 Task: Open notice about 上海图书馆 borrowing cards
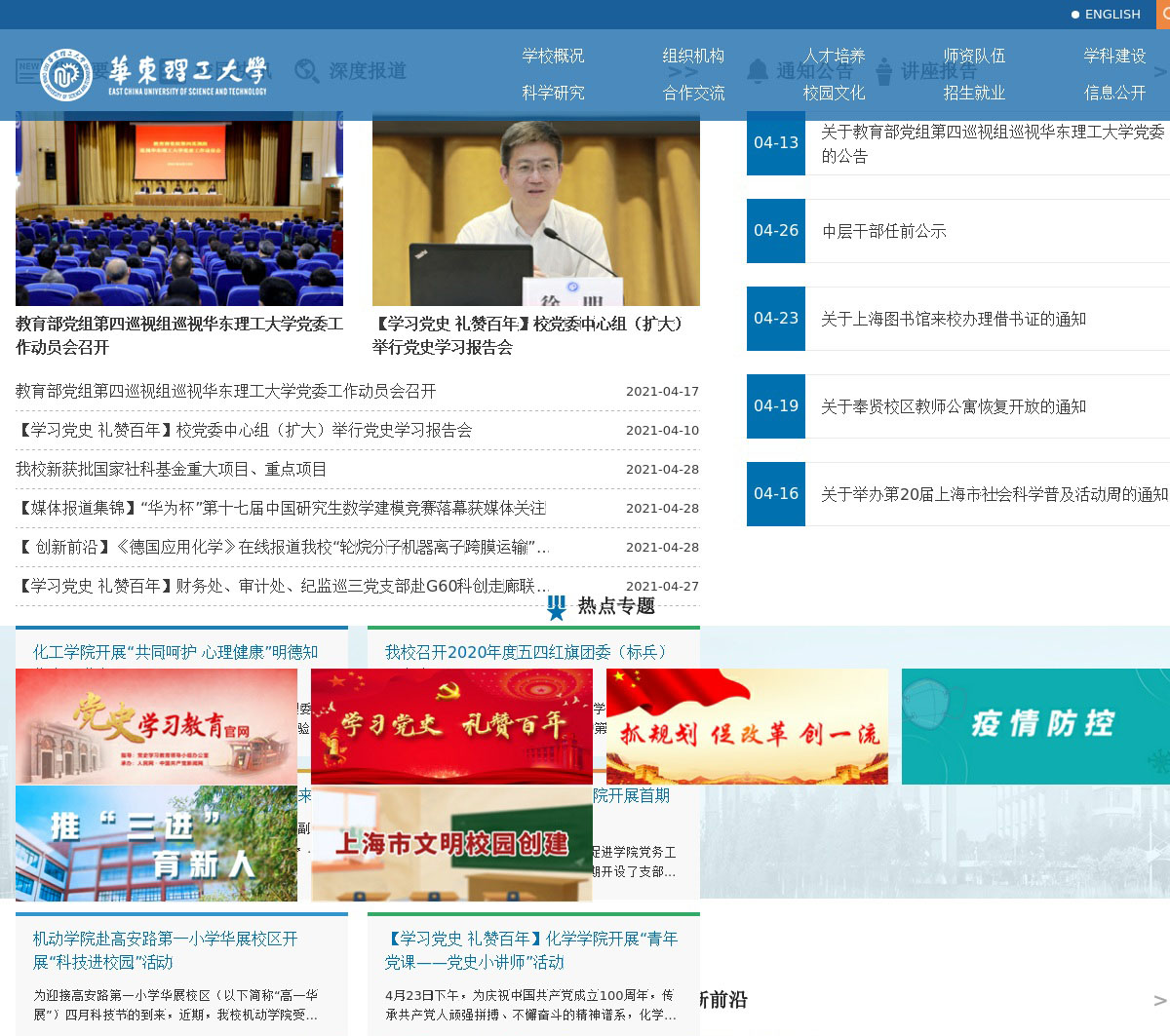pos(953,320)
